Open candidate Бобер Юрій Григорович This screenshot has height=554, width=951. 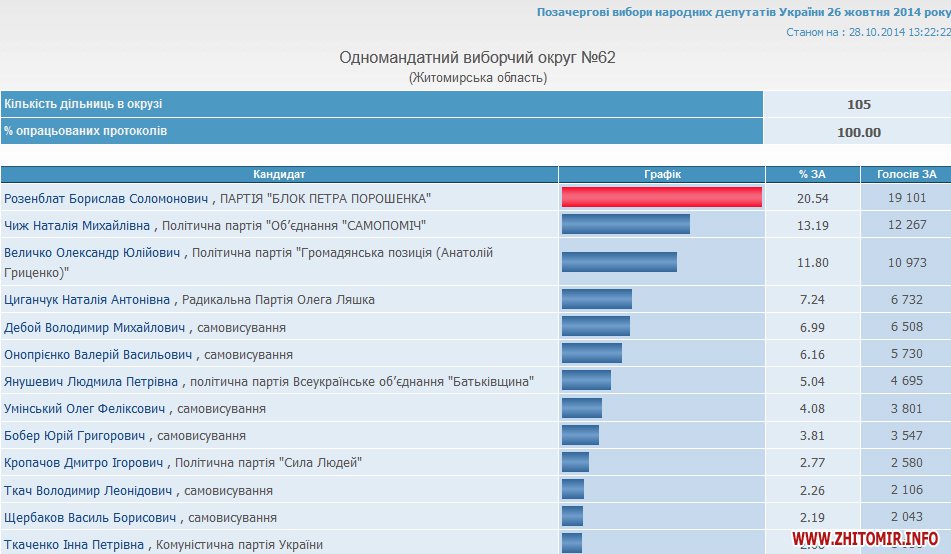click(x=76, y=436)
